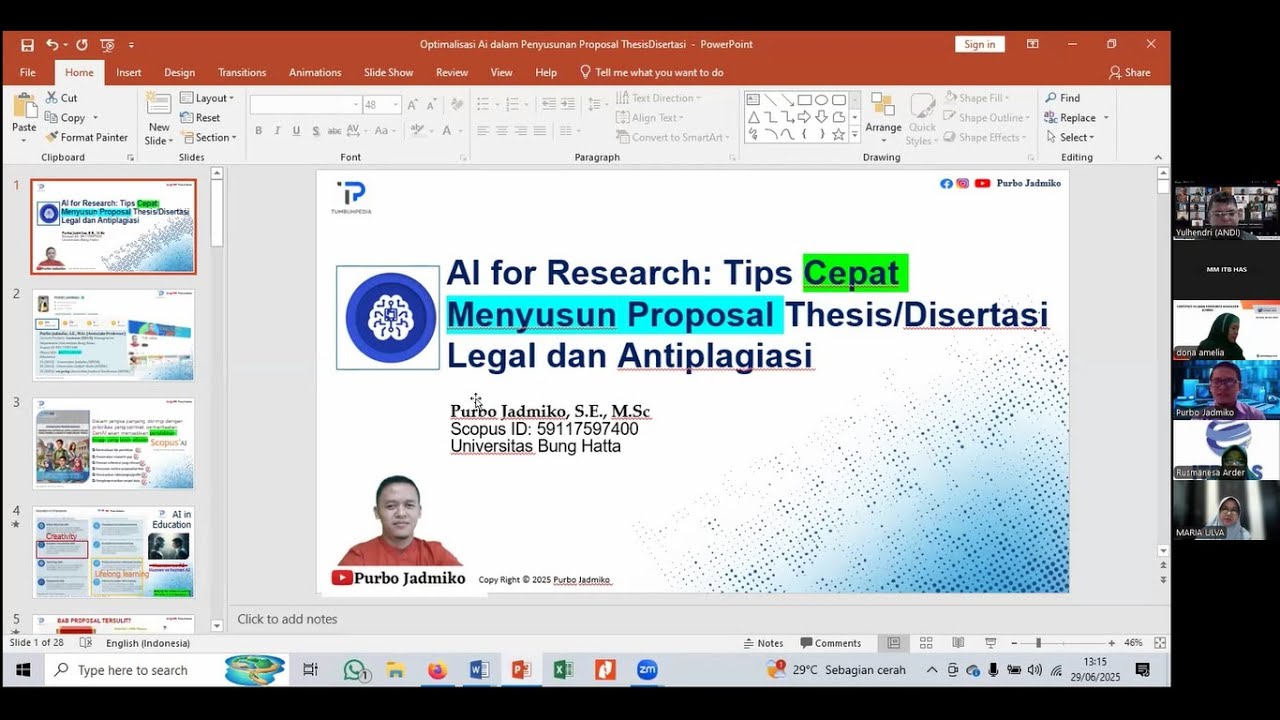
Task: Toggle Text Shadow formatting
Action: click(316, 131)
